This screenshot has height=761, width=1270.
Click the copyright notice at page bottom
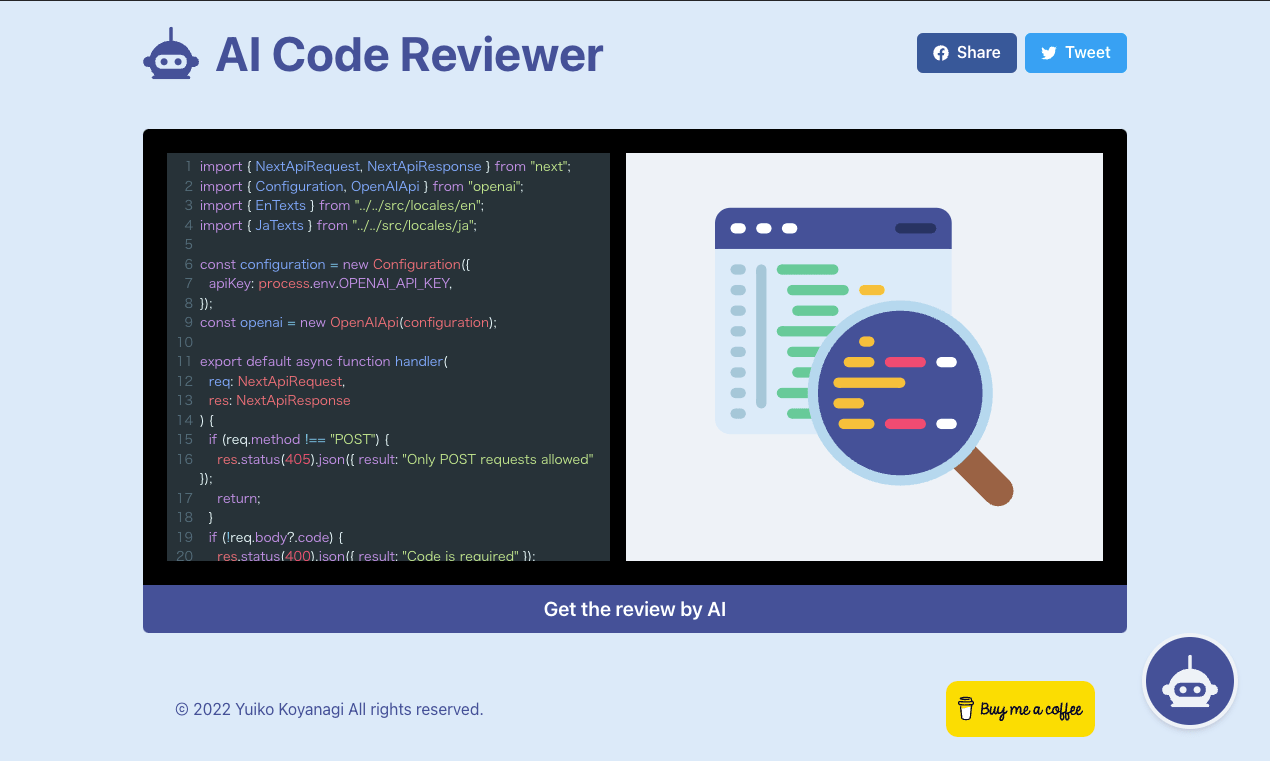[329, 709]
